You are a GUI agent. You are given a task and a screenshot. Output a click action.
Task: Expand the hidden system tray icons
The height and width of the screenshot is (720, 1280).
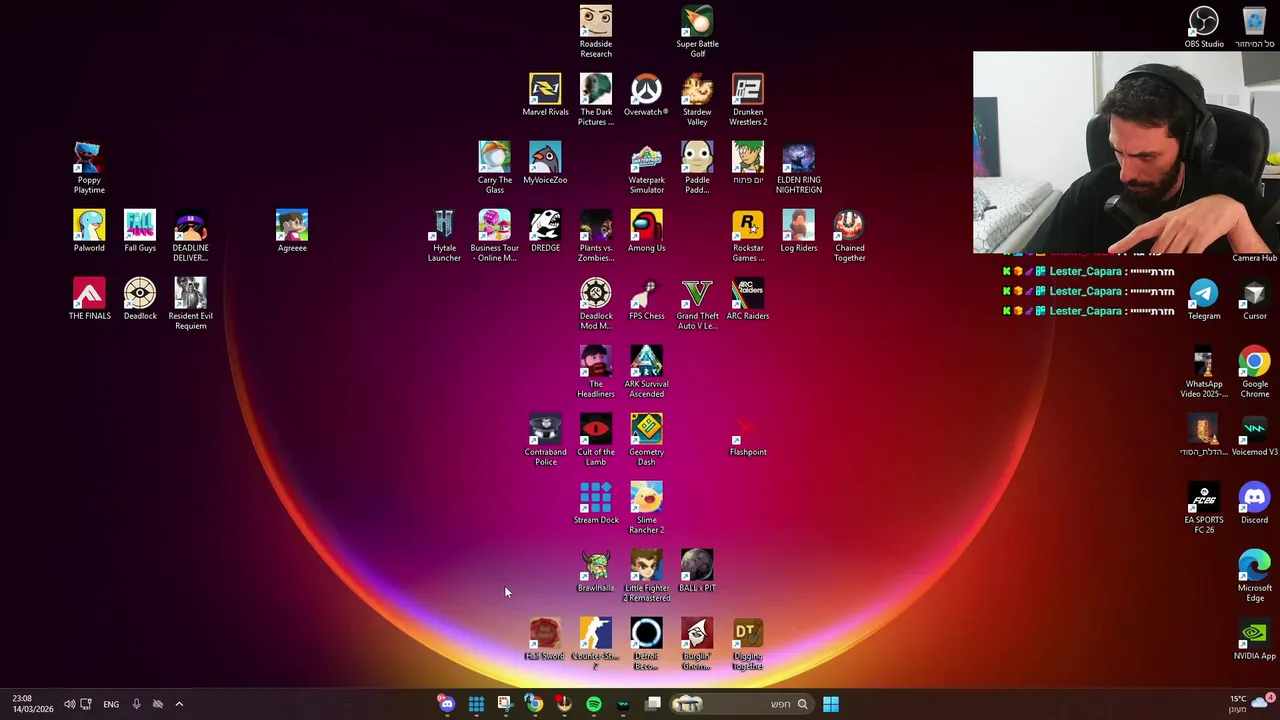179,704
